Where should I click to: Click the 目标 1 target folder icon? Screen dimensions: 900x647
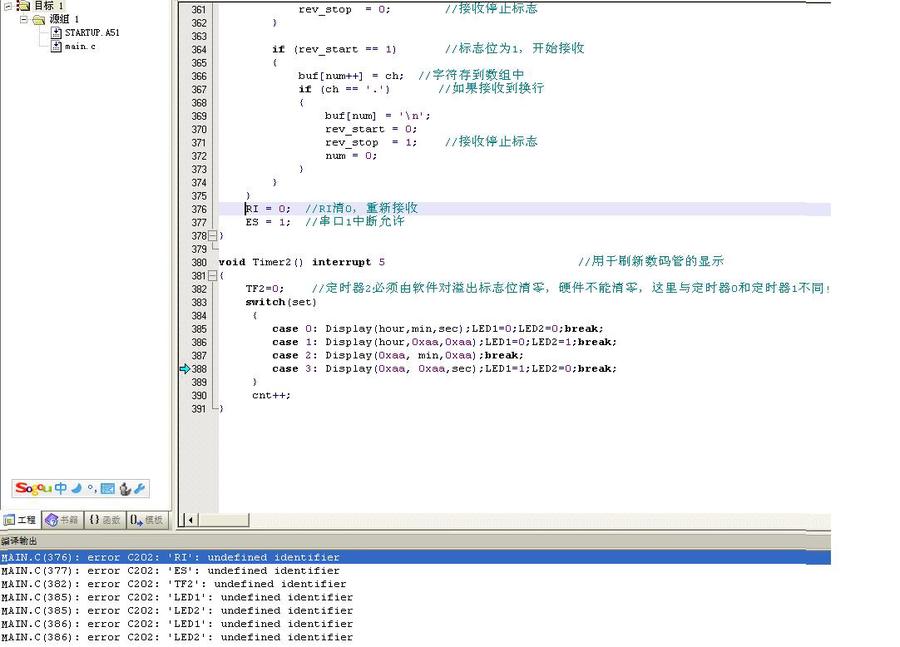pyautogui.click(x=23, y=6)
